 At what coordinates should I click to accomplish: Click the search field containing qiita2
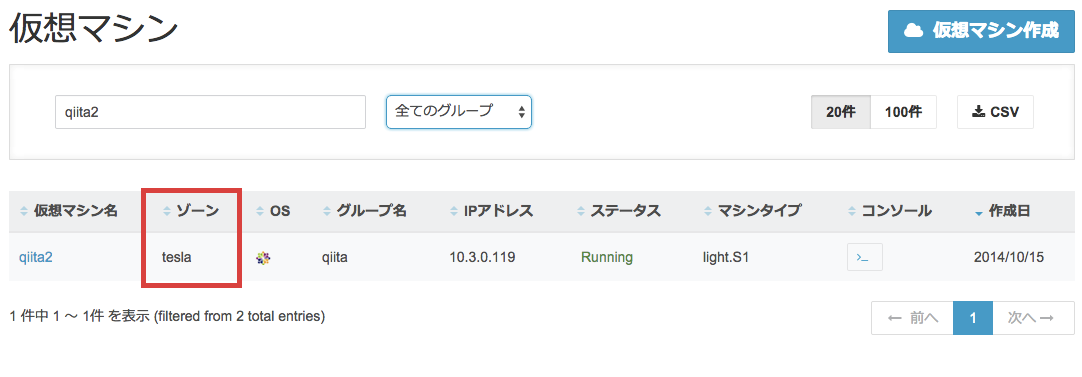(x=210, y=112)
